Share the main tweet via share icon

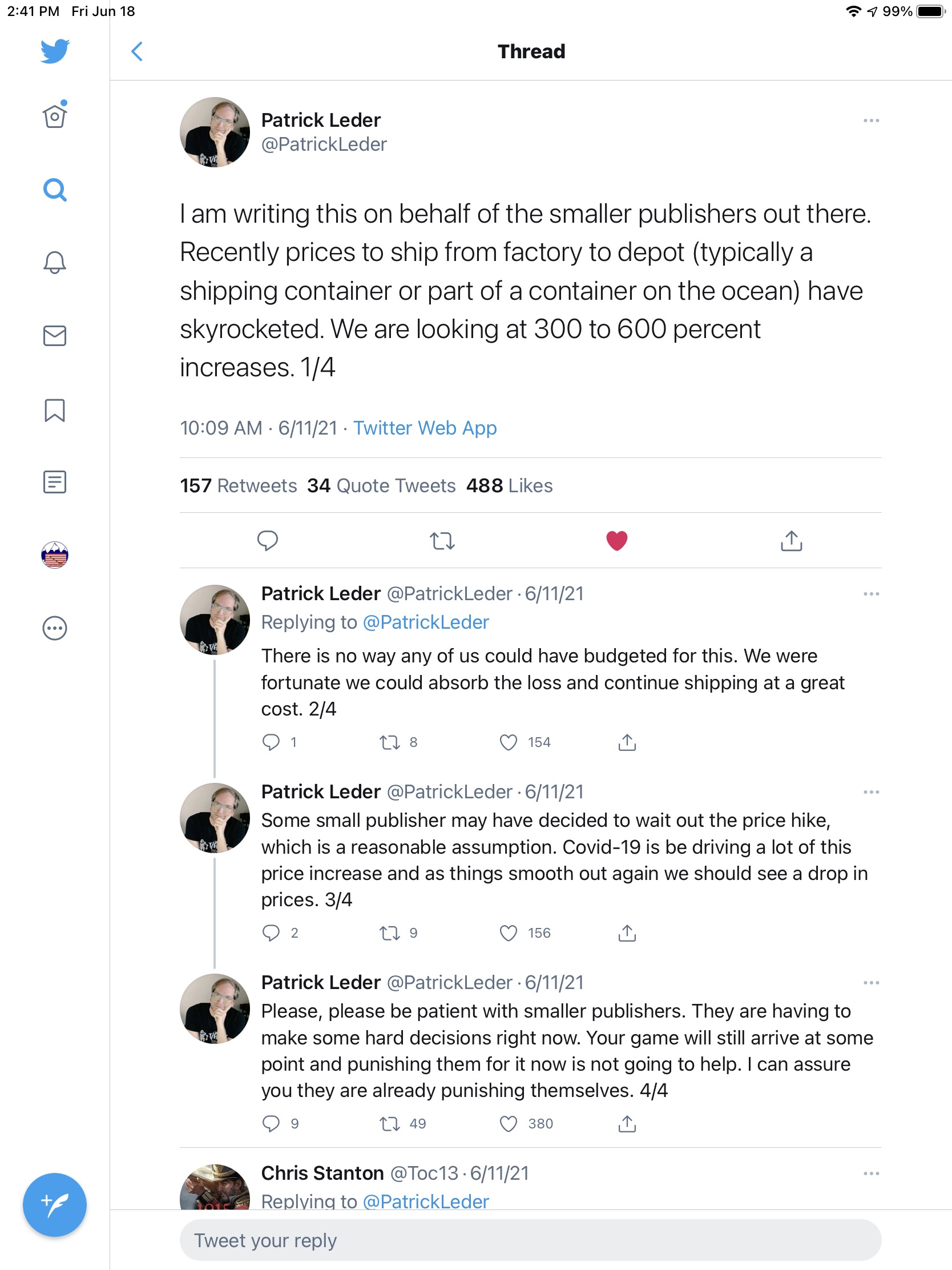pos(791,541)
